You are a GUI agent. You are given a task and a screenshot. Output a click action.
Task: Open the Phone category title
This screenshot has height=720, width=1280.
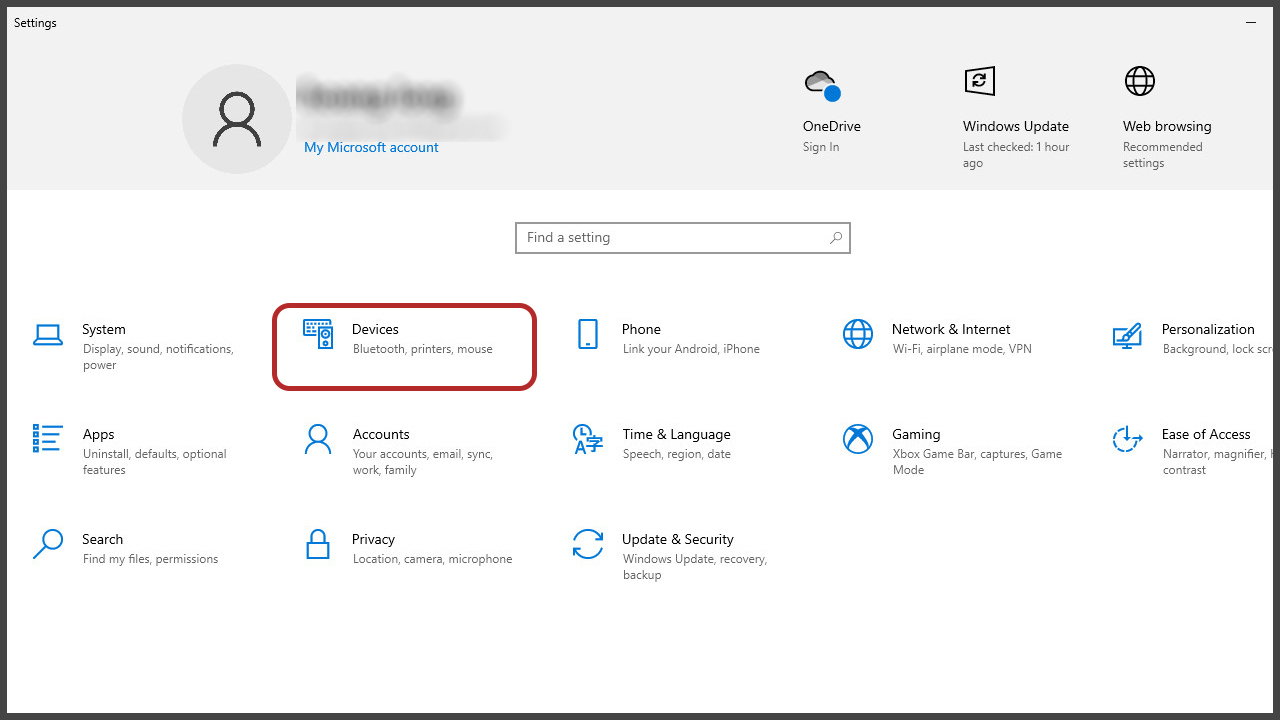coord(641,329)
